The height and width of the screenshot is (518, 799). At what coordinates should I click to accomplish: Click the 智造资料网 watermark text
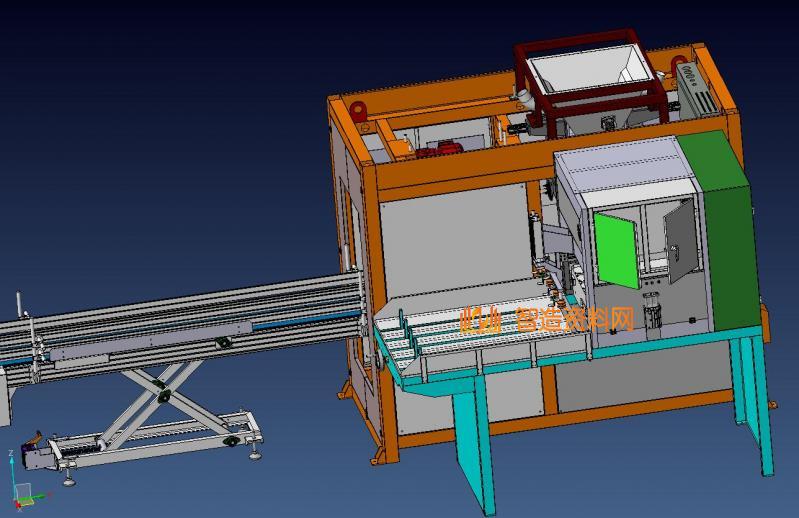pyautogui.click(x=575, y=319)
